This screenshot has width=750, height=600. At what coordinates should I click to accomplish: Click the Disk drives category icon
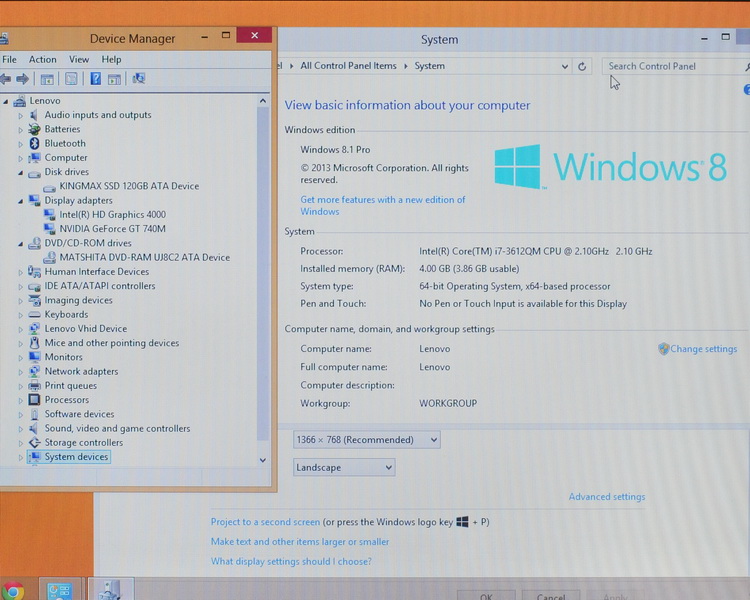tap(34, 173)
